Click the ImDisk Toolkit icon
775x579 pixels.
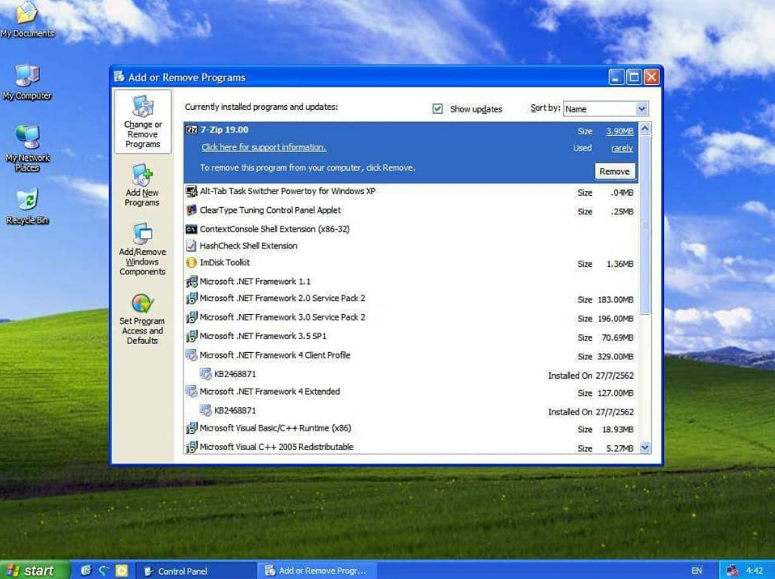(x=191, y=263)
